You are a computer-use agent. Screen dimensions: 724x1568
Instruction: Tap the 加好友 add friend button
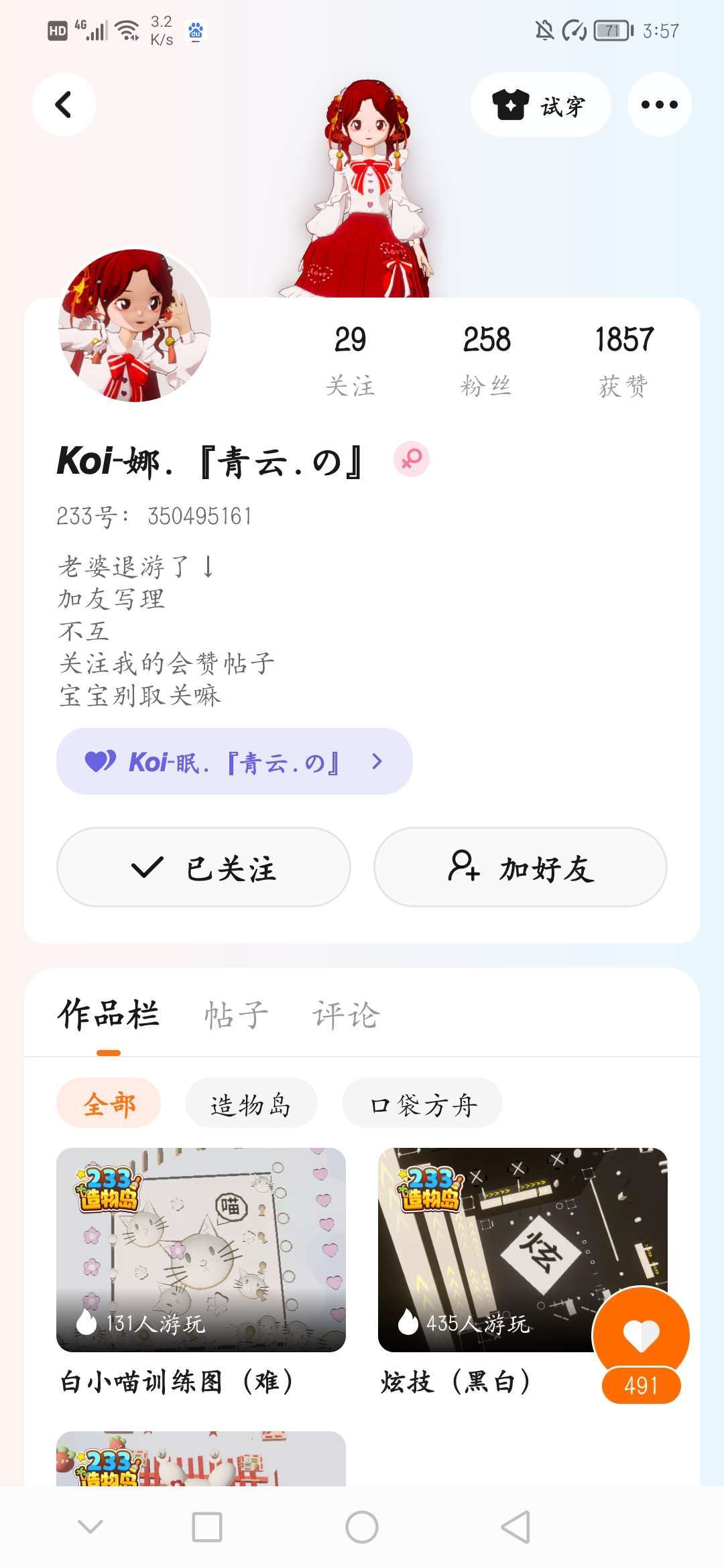pyautogui.click(x=520, y=867)
